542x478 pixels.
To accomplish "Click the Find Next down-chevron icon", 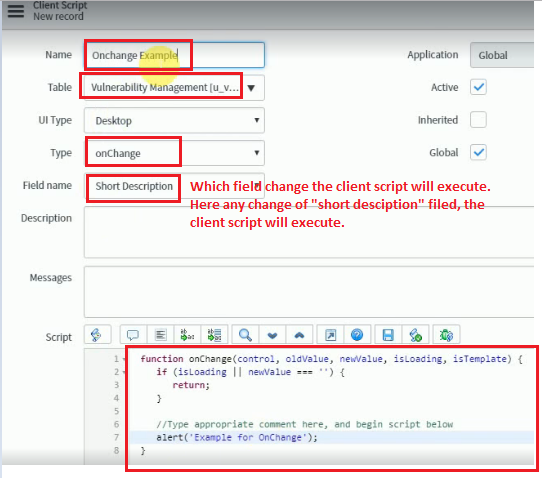I will pyautogui.click(x=272, y=335).
